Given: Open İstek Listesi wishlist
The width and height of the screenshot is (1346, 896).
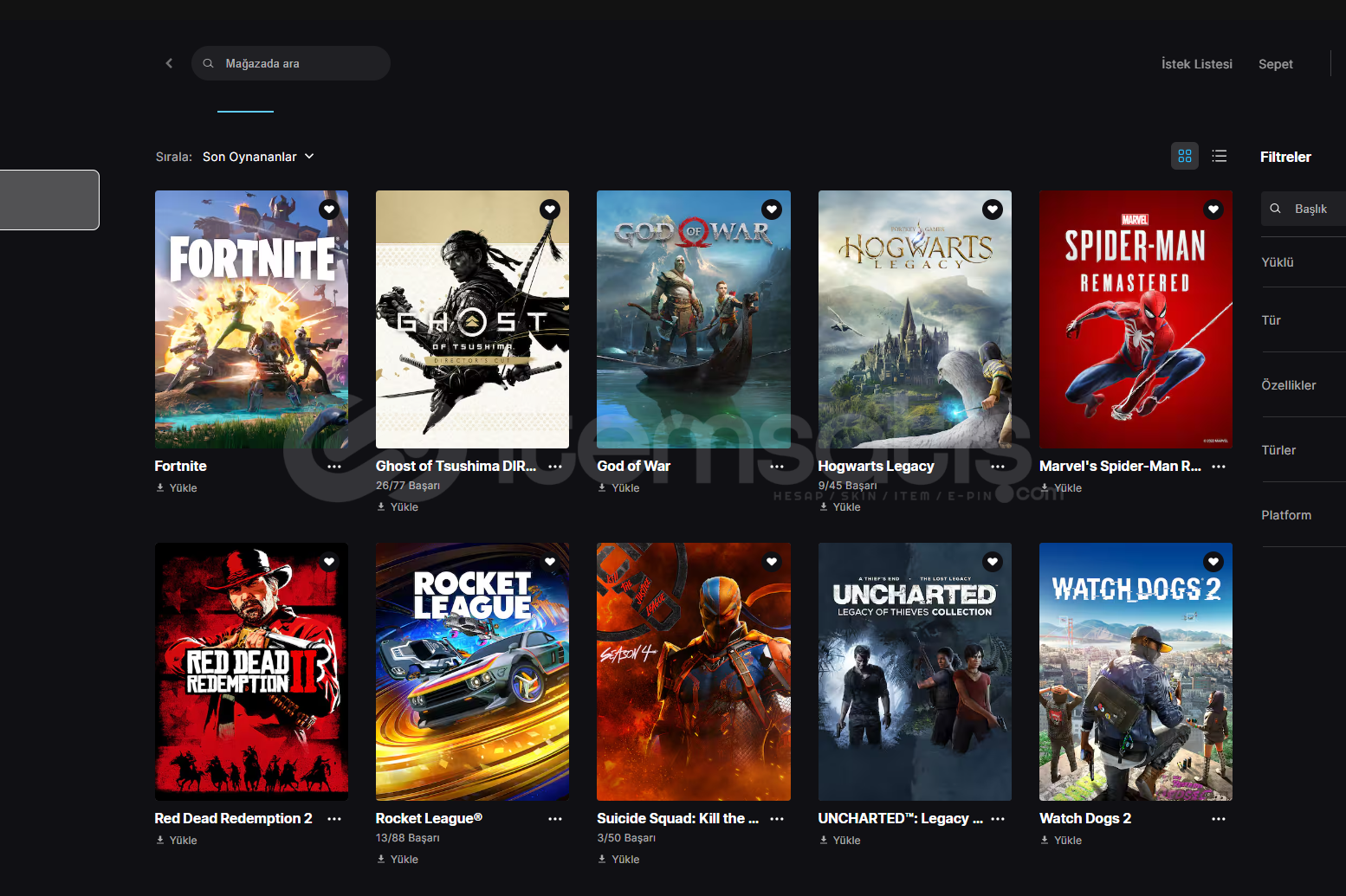Looking at the screenshot, I should [x=1197, y=64].
